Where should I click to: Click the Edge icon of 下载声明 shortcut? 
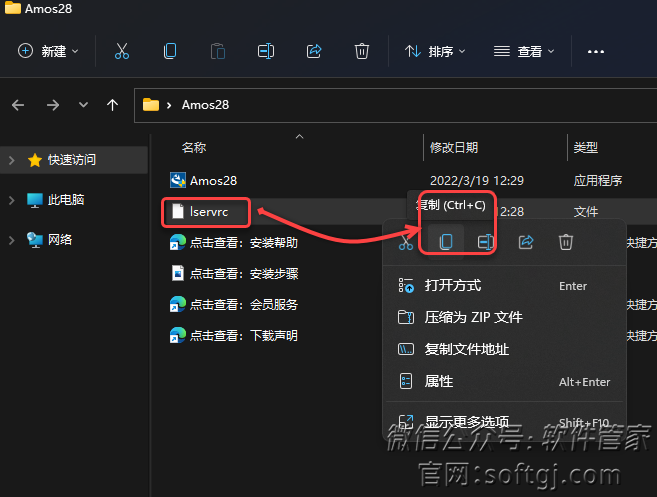click(178, 335)
